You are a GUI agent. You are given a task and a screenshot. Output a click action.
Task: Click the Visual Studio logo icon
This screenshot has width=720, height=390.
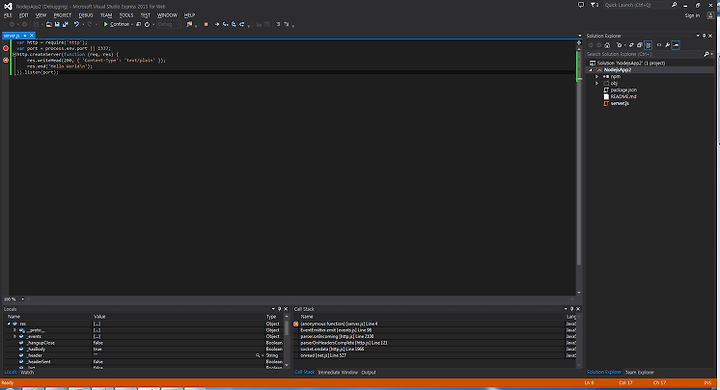(8, 6)
